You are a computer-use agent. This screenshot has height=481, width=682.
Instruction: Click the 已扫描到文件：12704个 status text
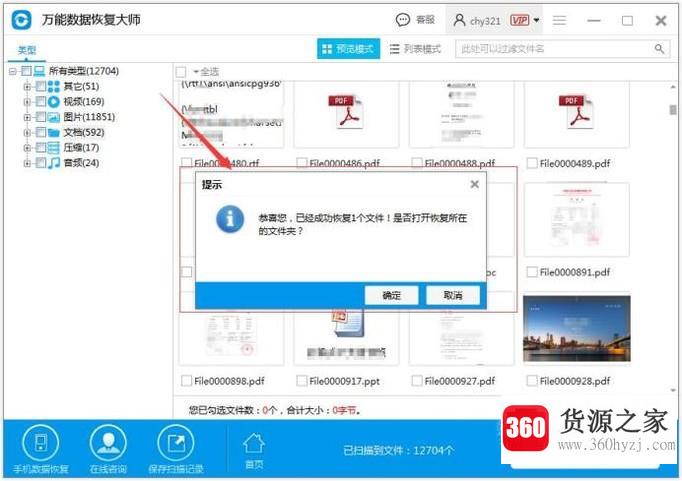[398, 450]
